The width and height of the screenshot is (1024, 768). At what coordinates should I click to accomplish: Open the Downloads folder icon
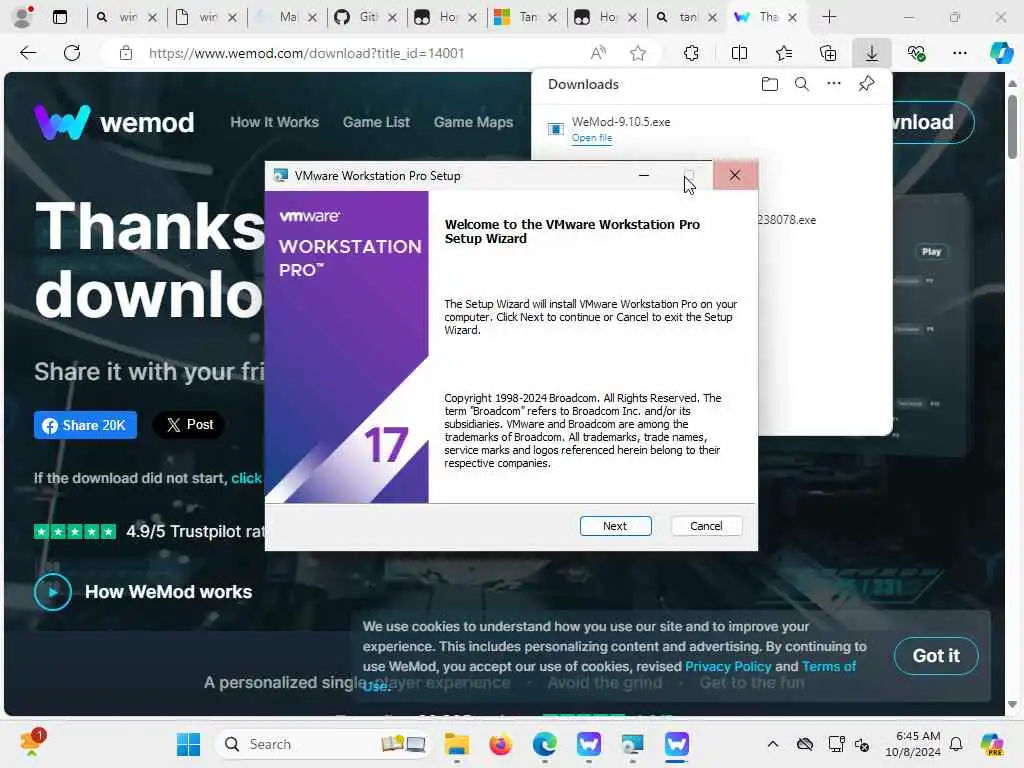point(769,84)
